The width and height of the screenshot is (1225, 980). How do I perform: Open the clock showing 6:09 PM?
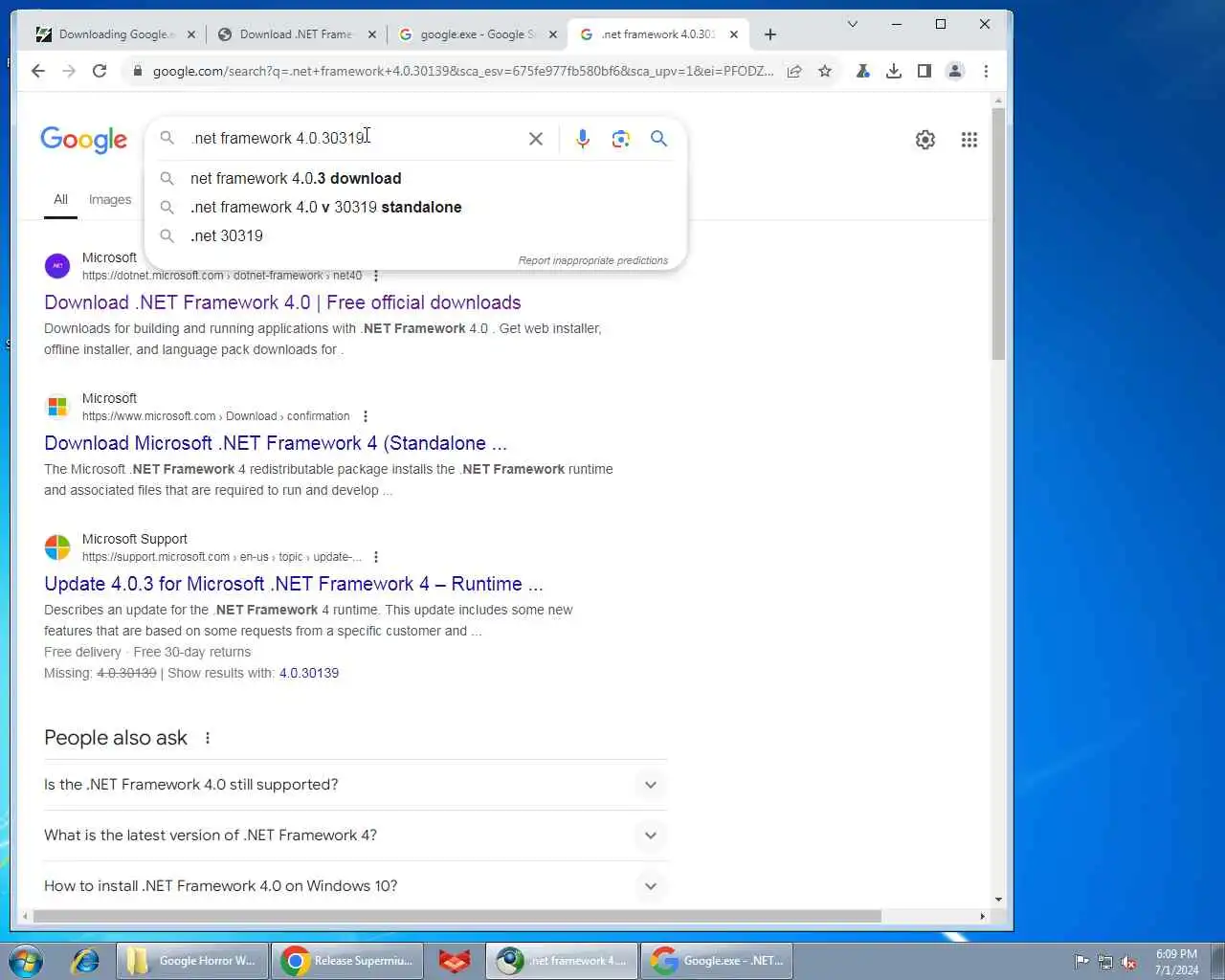[x=1176, y=962]
